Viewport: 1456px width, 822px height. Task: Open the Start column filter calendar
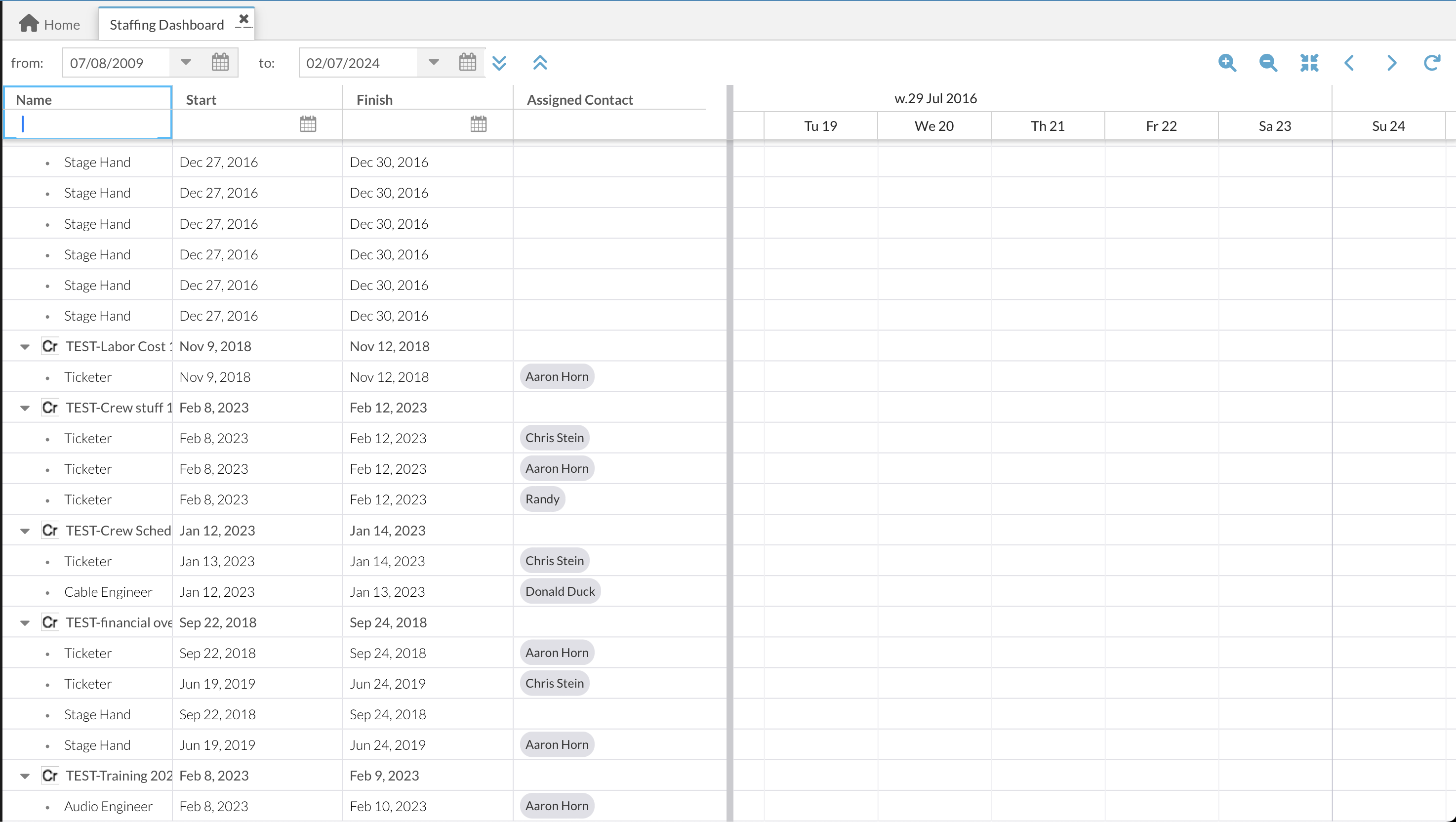tap(308, 124)
